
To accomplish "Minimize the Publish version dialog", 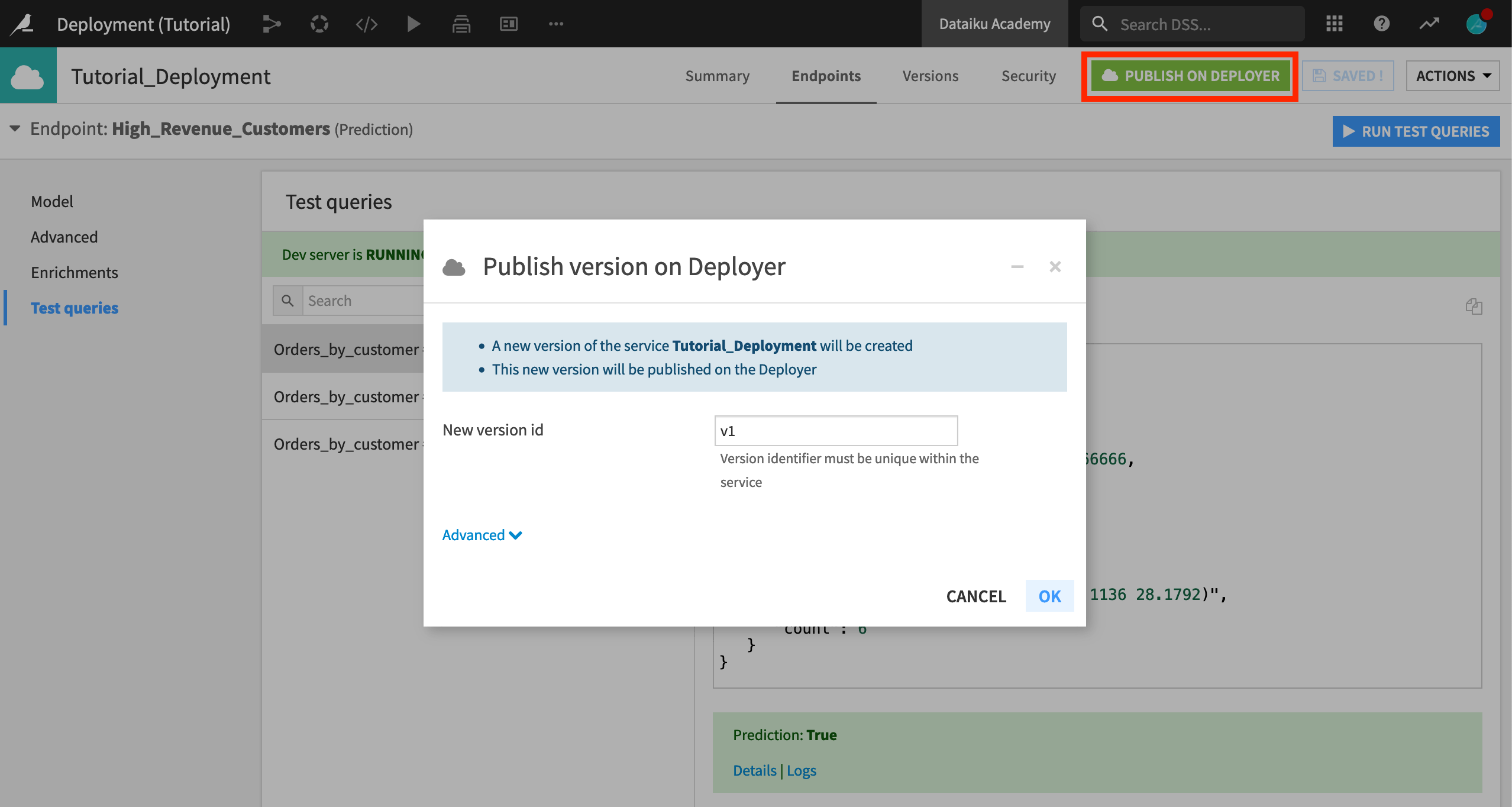I will point(1017,267).
